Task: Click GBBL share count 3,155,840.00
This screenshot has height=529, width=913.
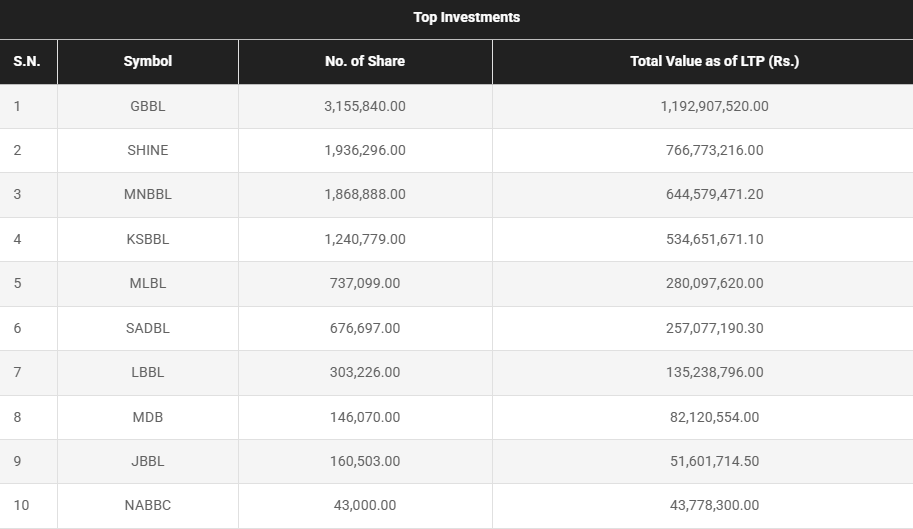Action: [x=365, y=106]
